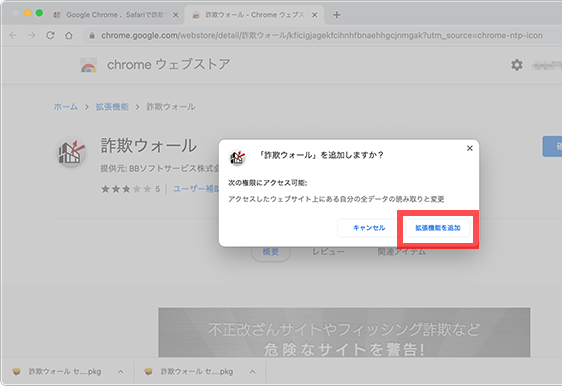The width and height of the screenshot is (562, 386).
Task: Click the lock icon in the address bar
Action: tap(92, 35)
